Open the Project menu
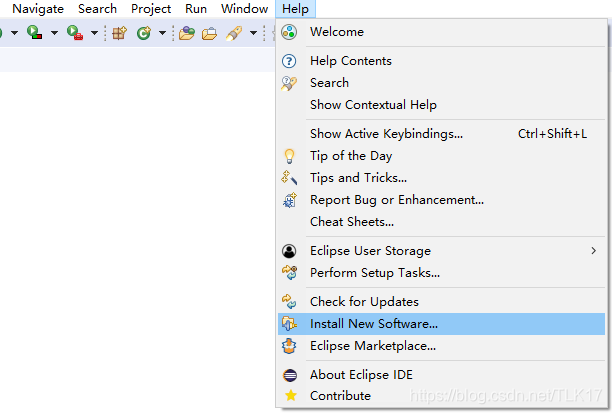Viewport: 612px width, 414px height. pyautogui.click(x=151, y=9)
